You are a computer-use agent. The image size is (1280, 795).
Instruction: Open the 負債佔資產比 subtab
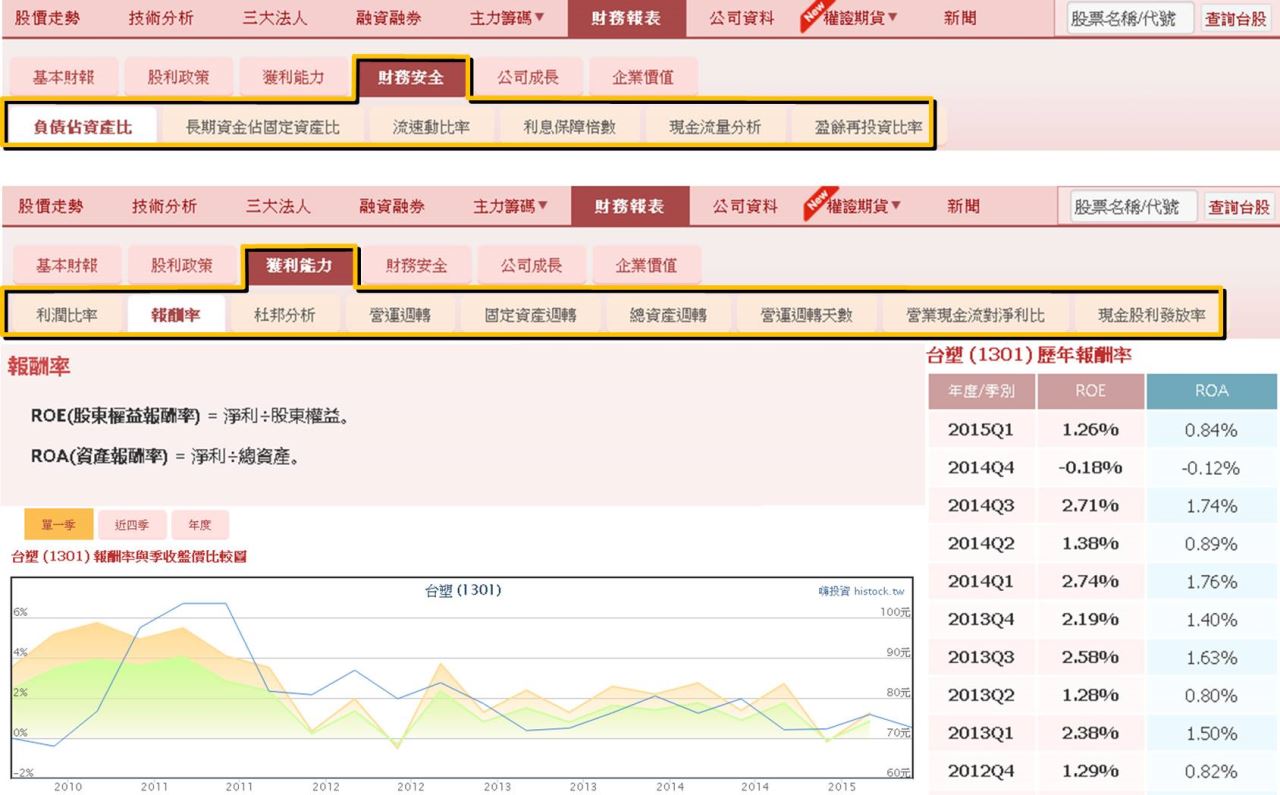[82, 124]
